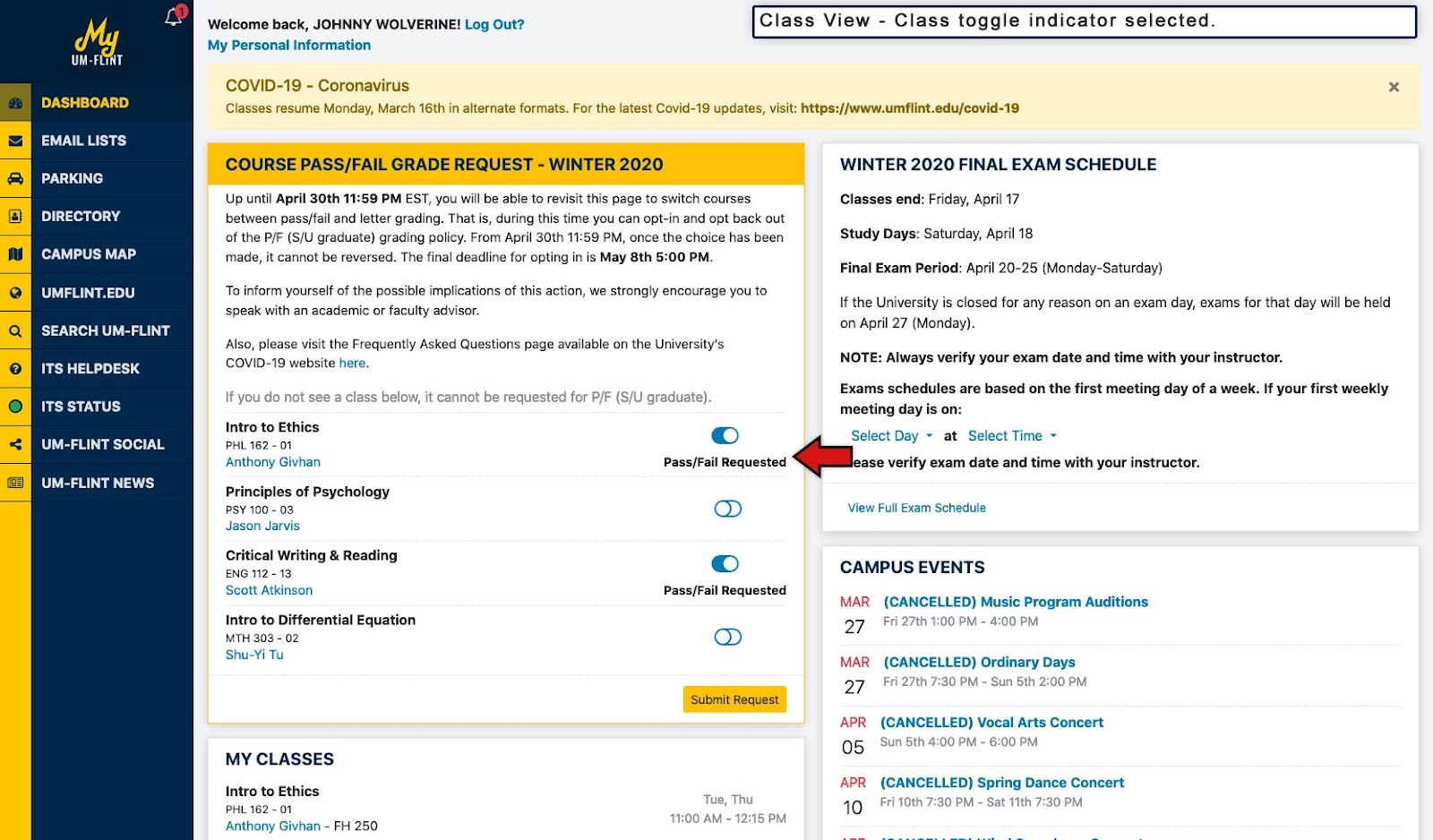Click the ITS Status green circle icon
The image size is (1433, 840).
click(15, 407)
